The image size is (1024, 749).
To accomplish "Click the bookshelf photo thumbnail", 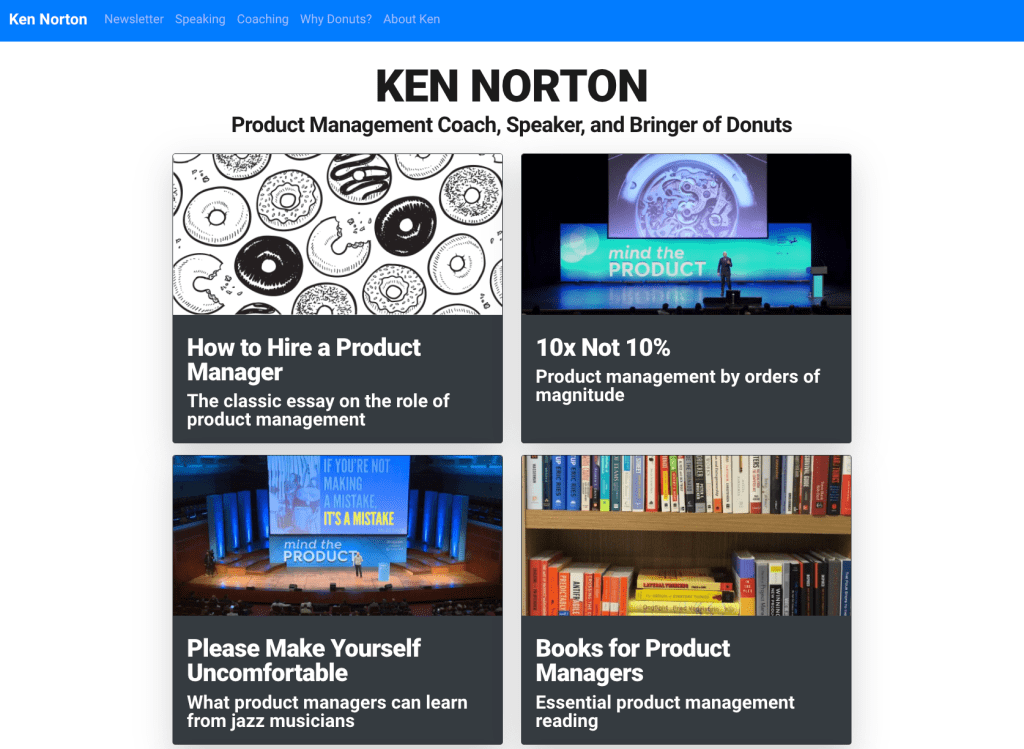I will point(686,535).
